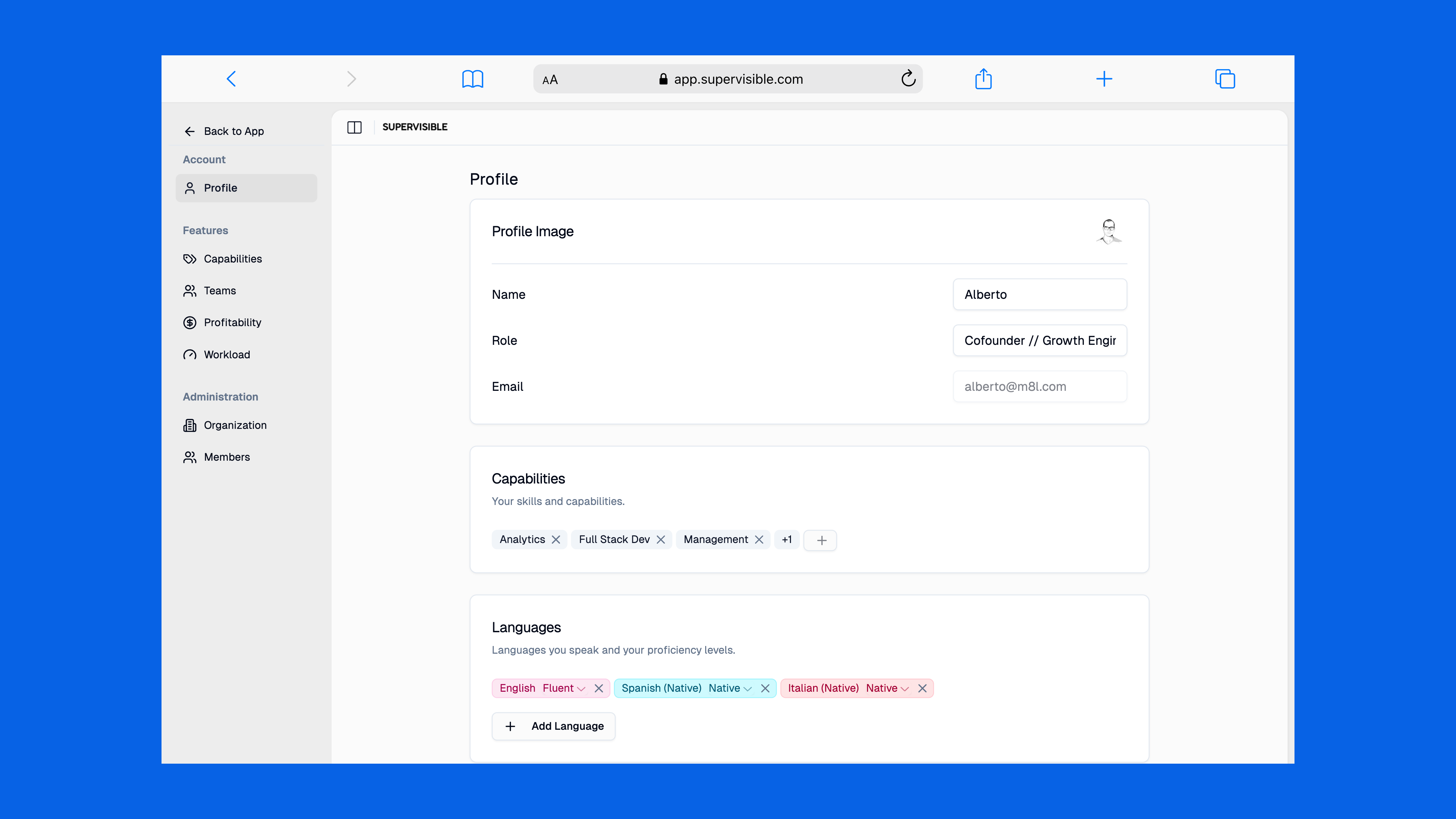Add a capability with the plus button
Image resolution: width=1456 pixels, height=819 pixels.
pos(821,540)
